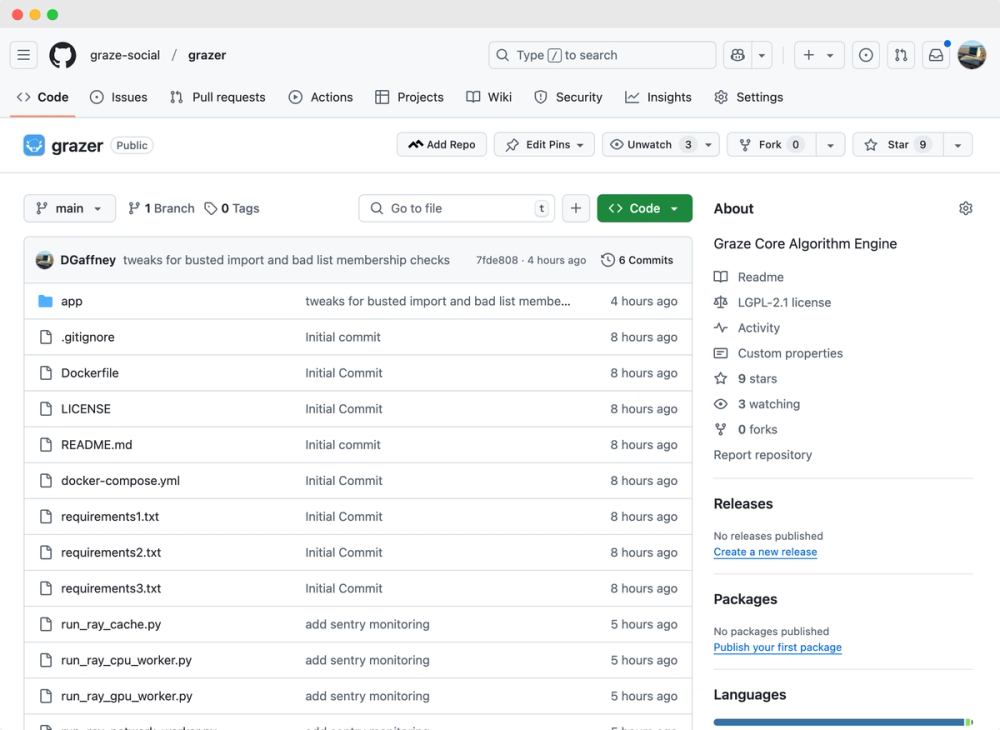Screen dimensions: 1000x730
Task: Expand the Star lists dropdown arrow
Action: [958, 145]
